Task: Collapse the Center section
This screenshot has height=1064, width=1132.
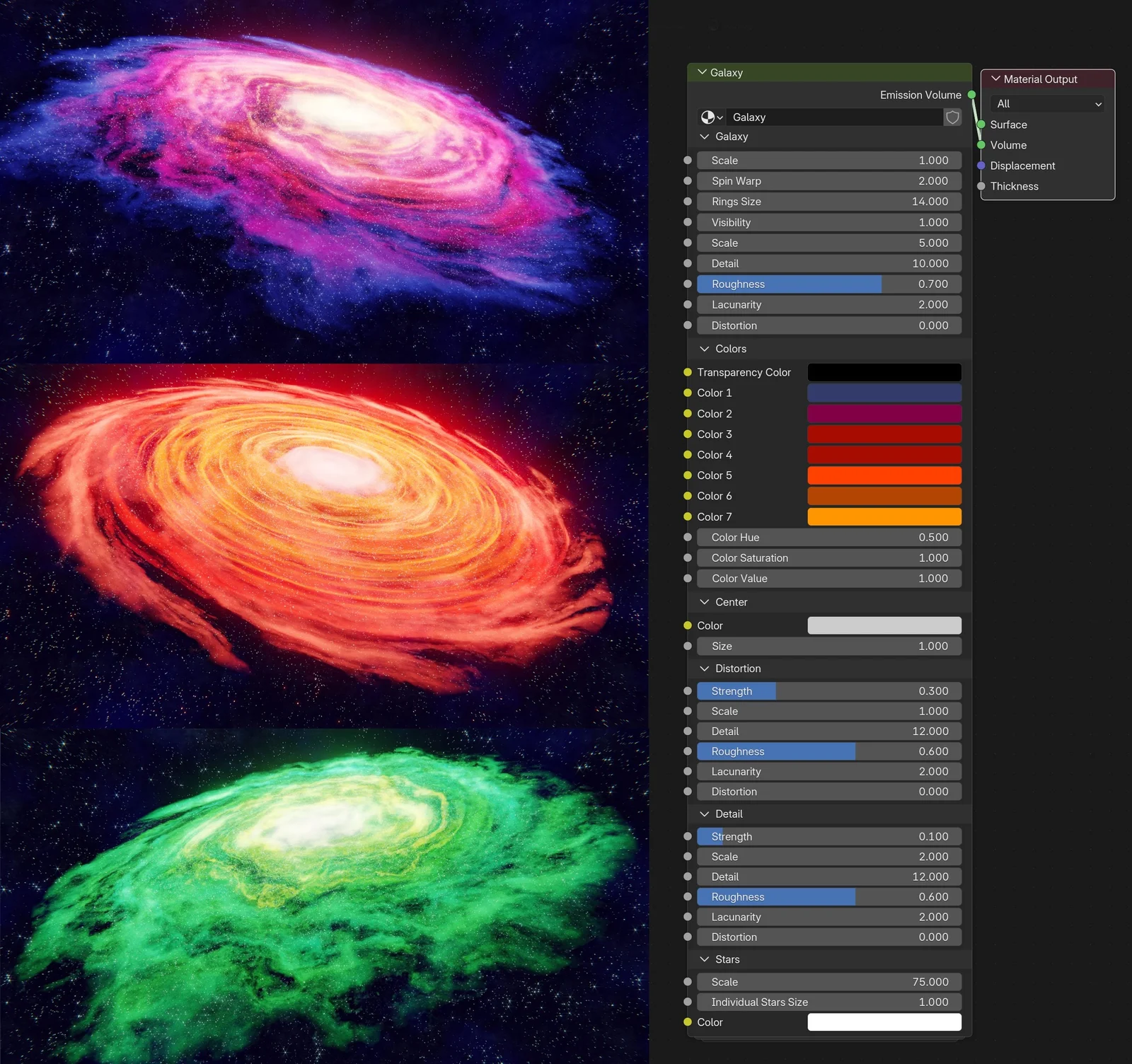Action: coord(705,601)
